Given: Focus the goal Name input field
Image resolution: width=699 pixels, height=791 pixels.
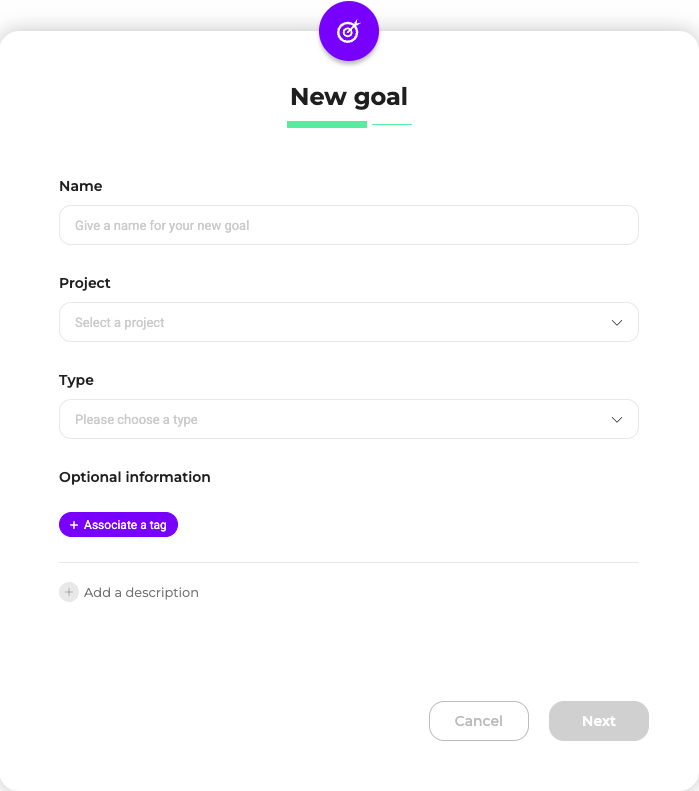Looking at the screenshot, I should pos(348,225).
